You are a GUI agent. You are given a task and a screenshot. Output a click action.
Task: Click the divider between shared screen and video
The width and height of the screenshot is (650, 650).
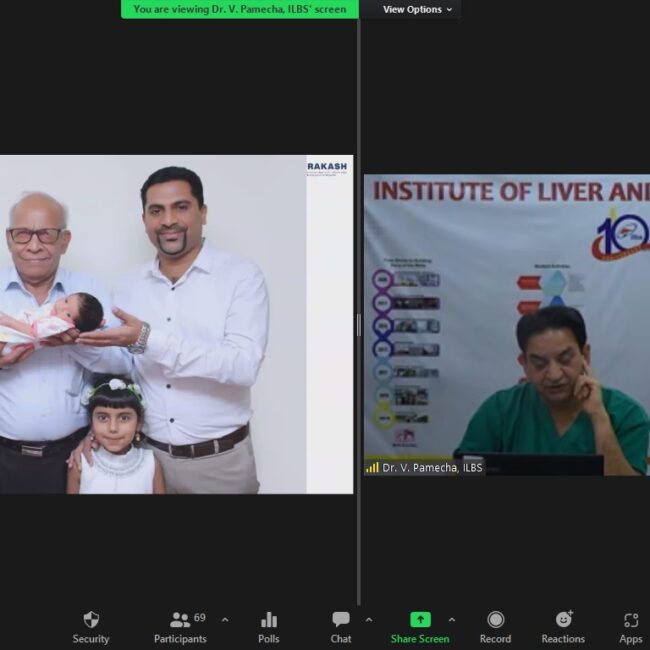(358, 325)
